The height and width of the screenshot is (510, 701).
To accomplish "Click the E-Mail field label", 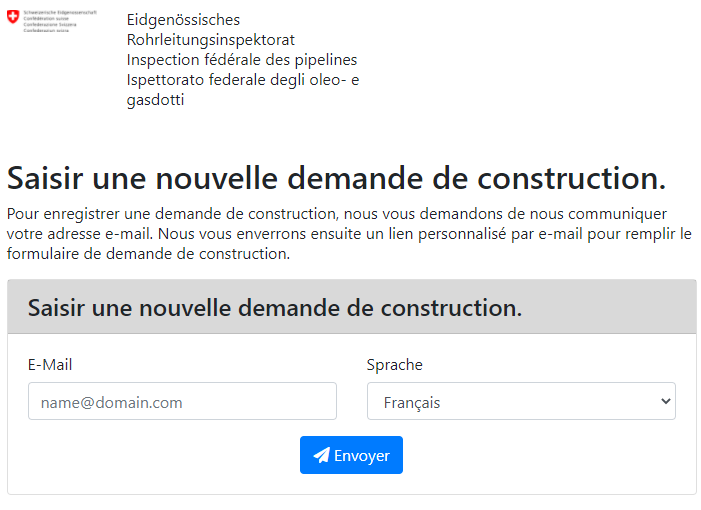I will tap(50, 365).
